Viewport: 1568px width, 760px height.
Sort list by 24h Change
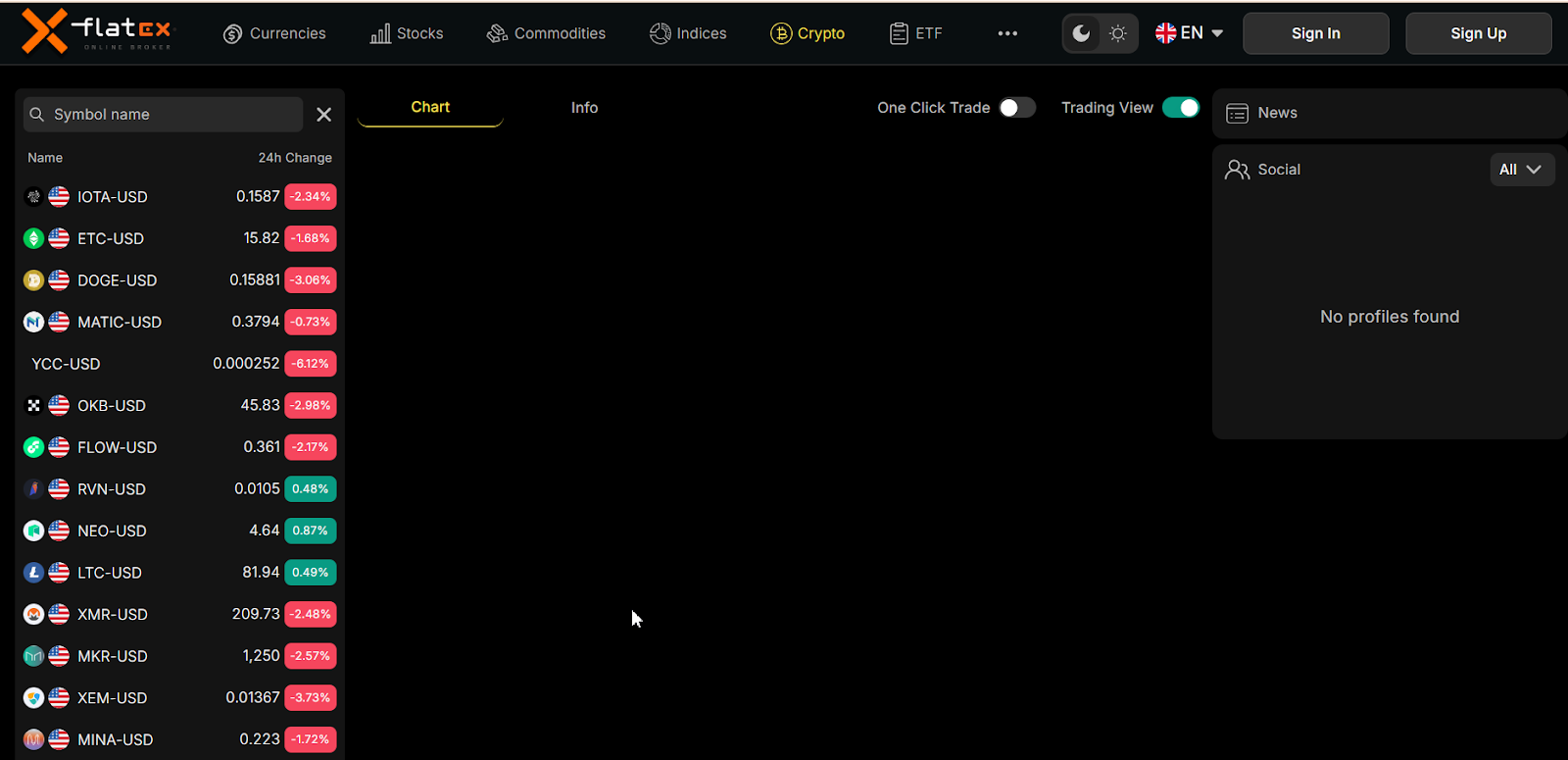coord(295,158)
